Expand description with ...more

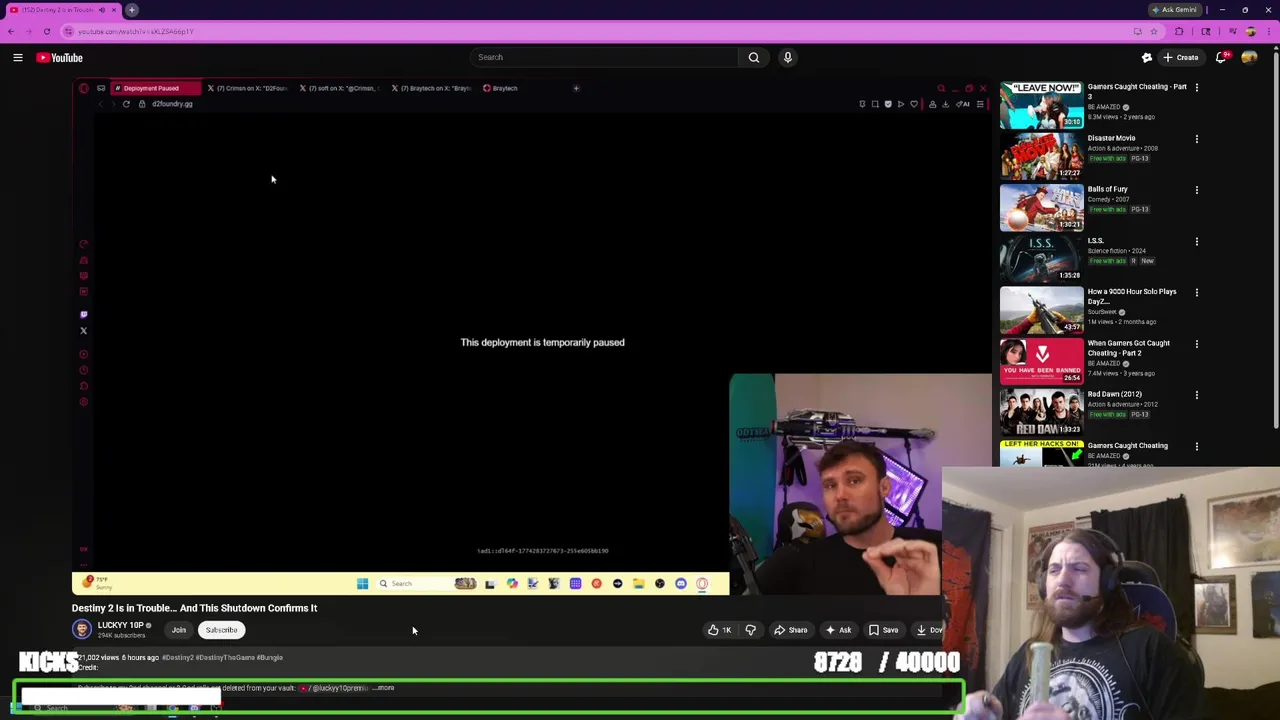[x=384, y=688]
